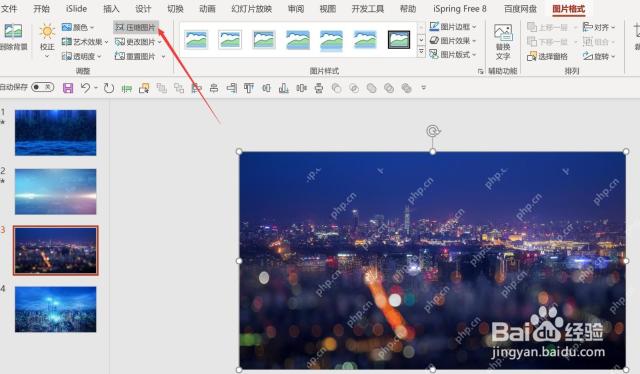640x374 pixels.
Task: Click selection pane icon in quick access toolbar
Action: (144, 88)
